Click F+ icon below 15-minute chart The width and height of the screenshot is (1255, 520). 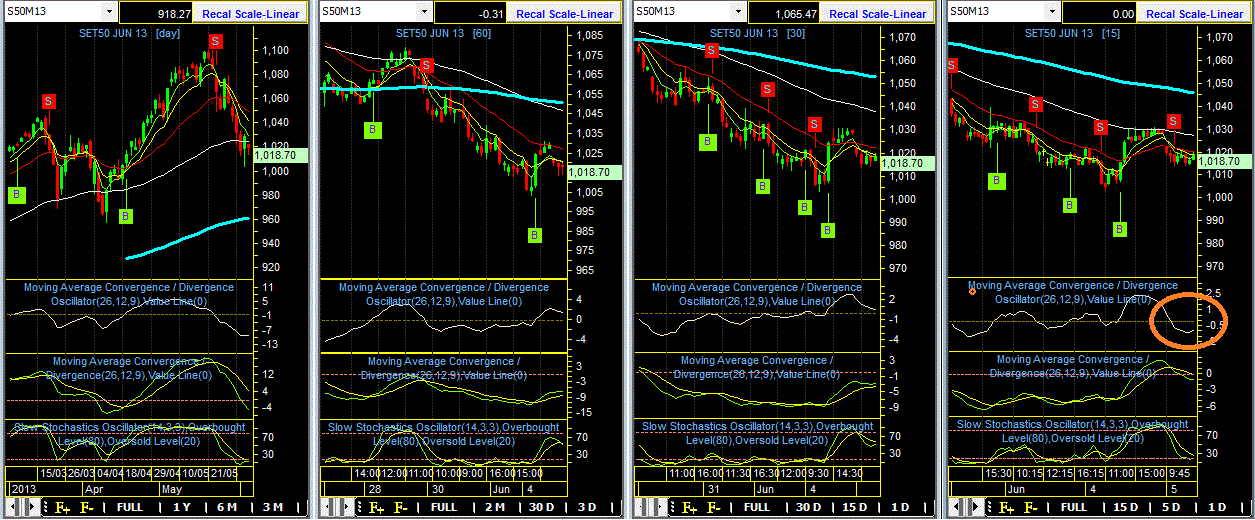[x=1004, y=507]
